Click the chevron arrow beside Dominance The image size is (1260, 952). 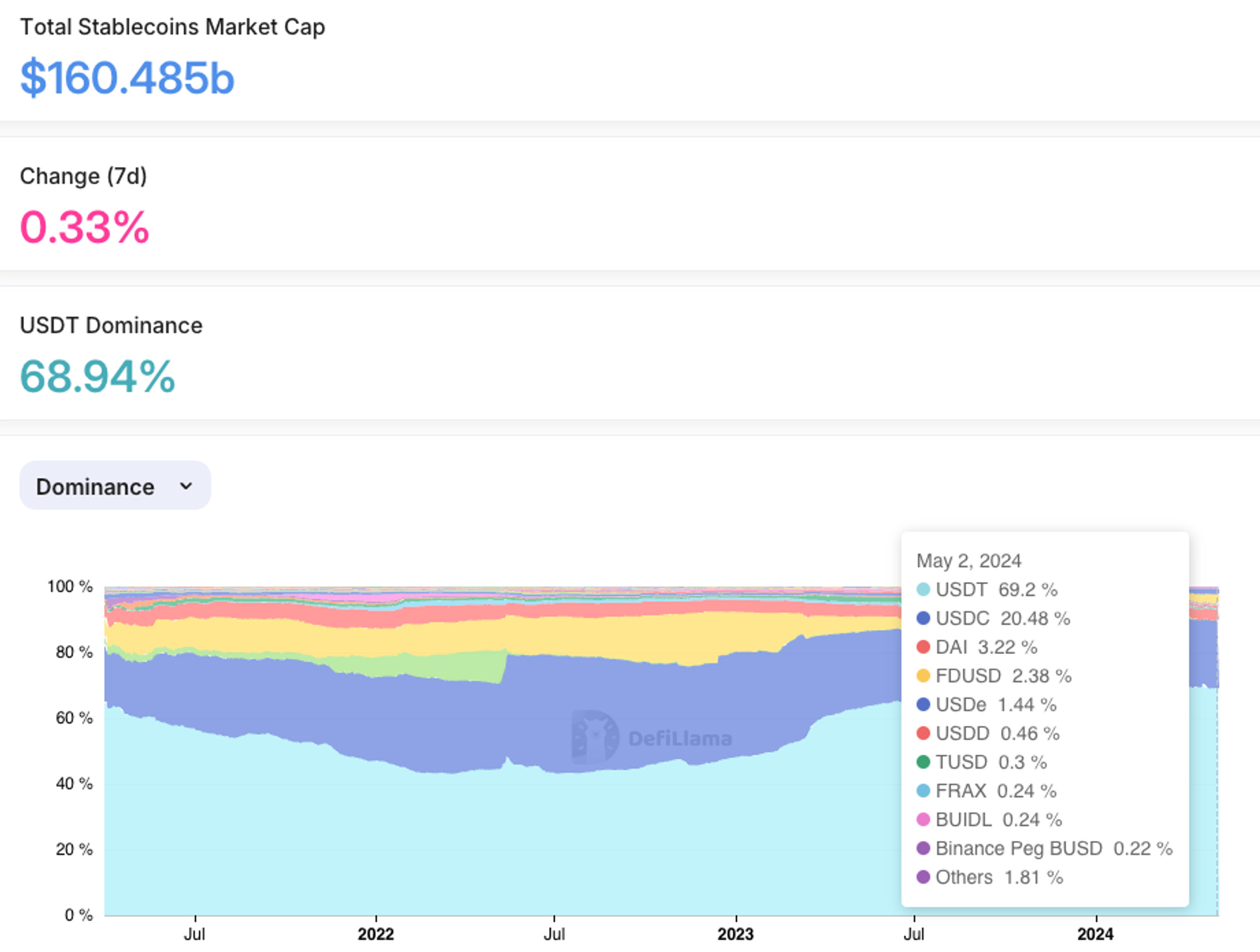coord(186,486)
